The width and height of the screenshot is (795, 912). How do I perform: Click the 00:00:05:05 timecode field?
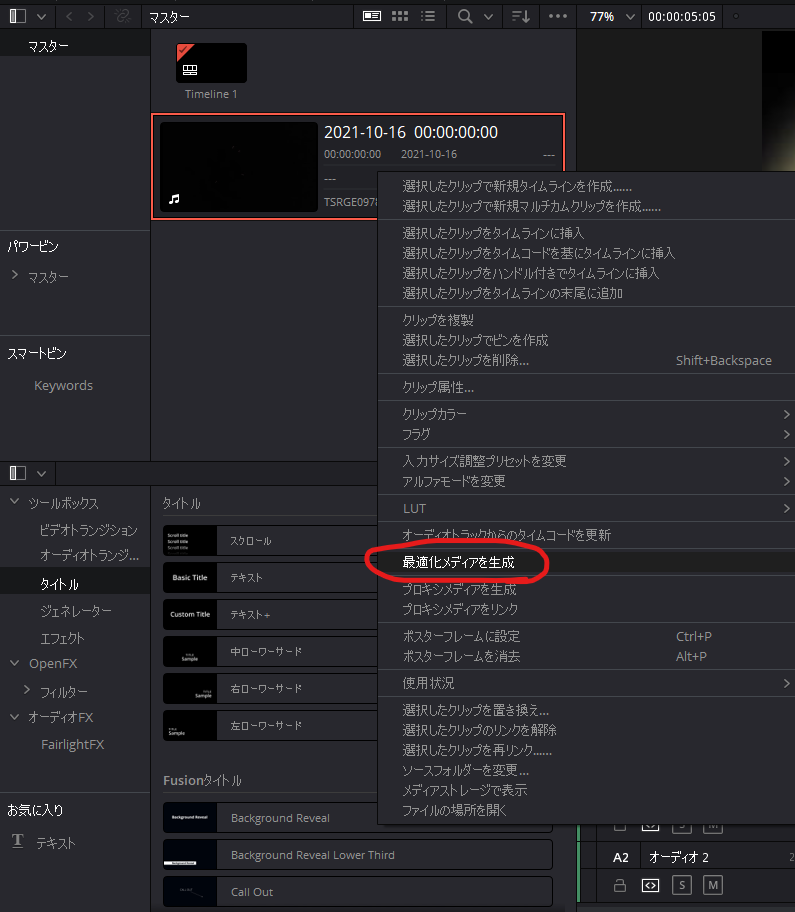[x=682, y=16]
